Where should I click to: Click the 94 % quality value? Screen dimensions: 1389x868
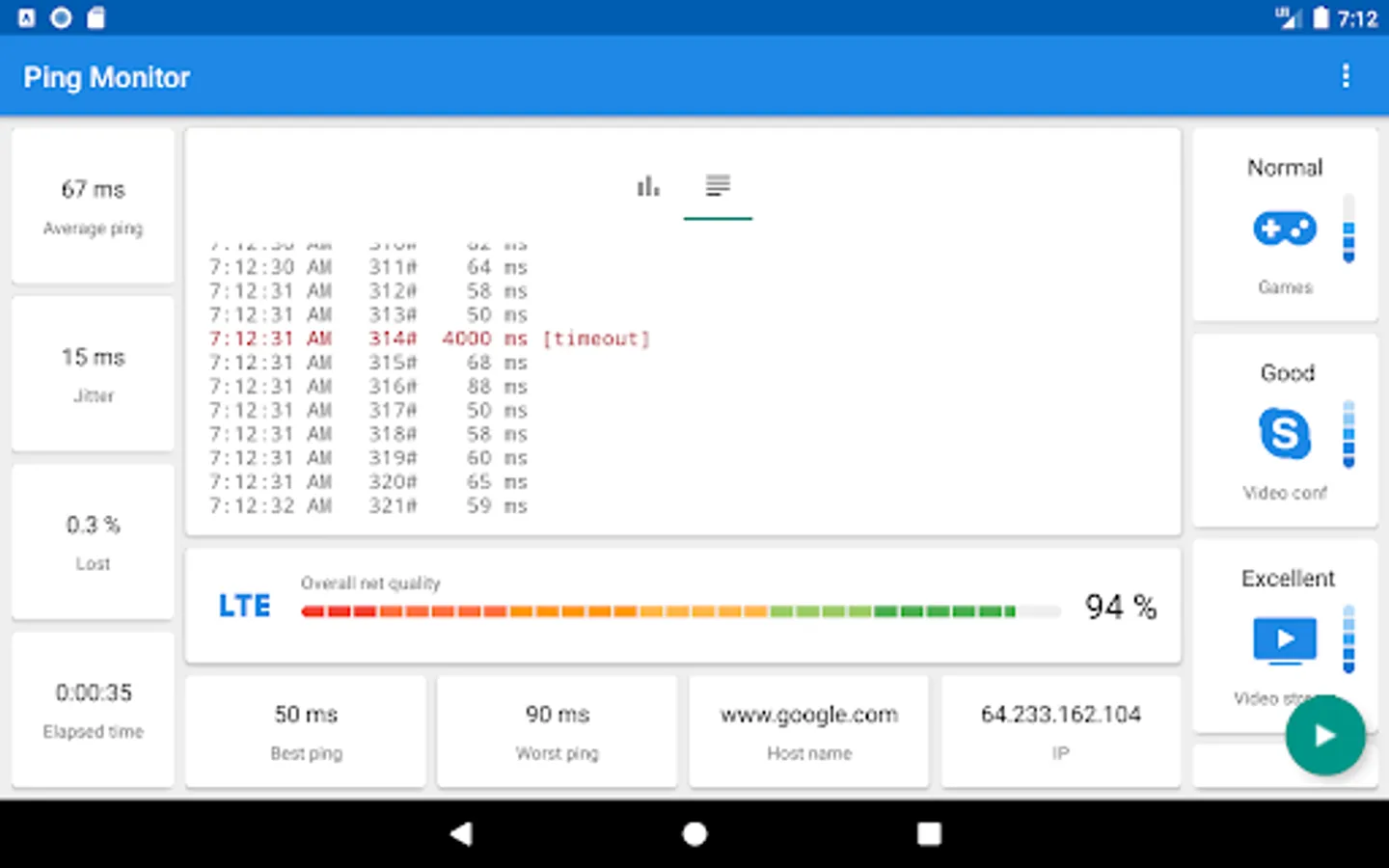(1120, 607)
